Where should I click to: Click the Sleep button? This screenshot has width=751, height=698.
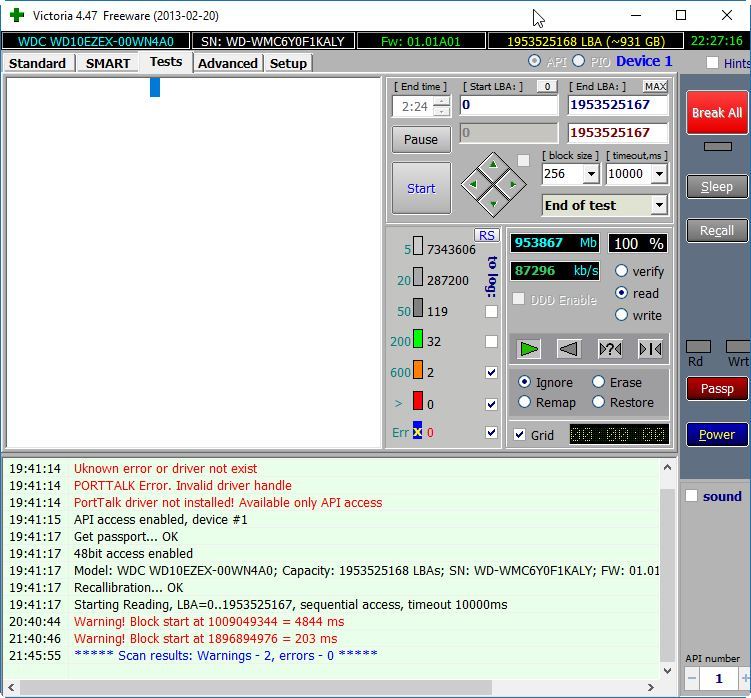pyautogui.click(x=717, y=186)
